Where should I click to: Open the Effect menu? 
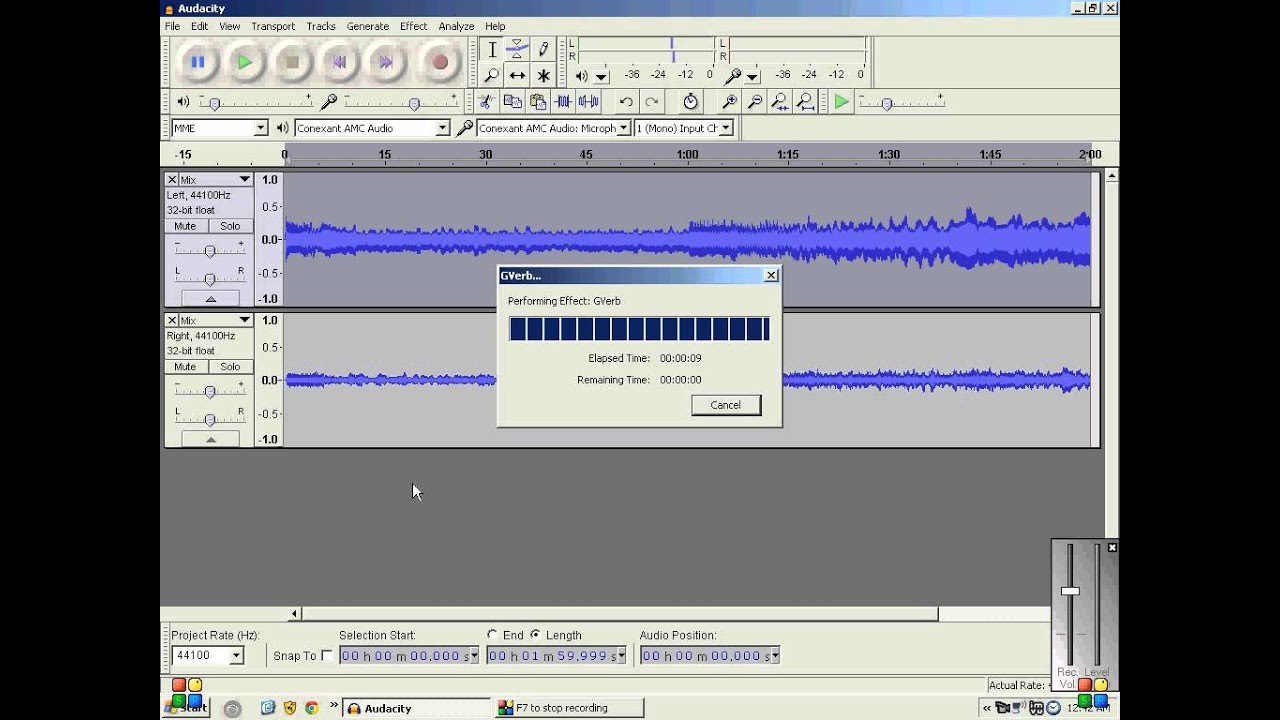tap(413, 26)
